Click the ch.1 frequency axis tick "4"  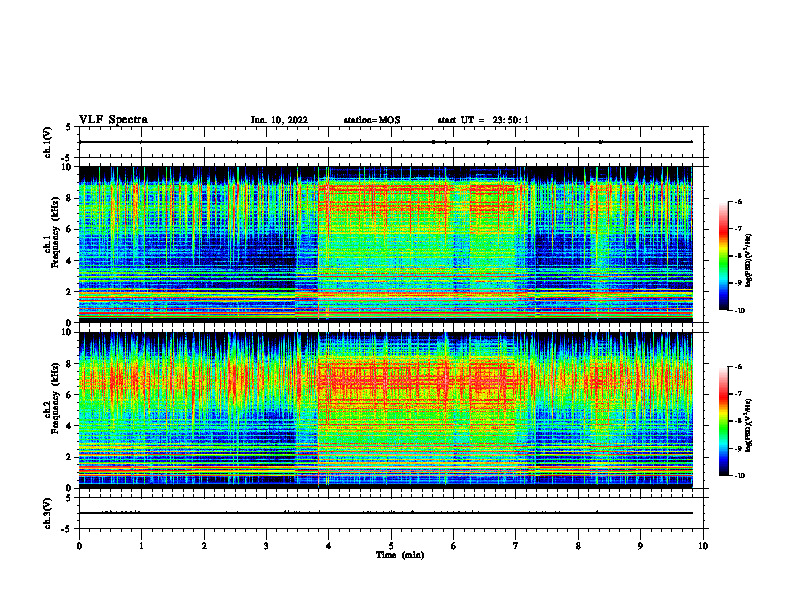coord(70,261)
